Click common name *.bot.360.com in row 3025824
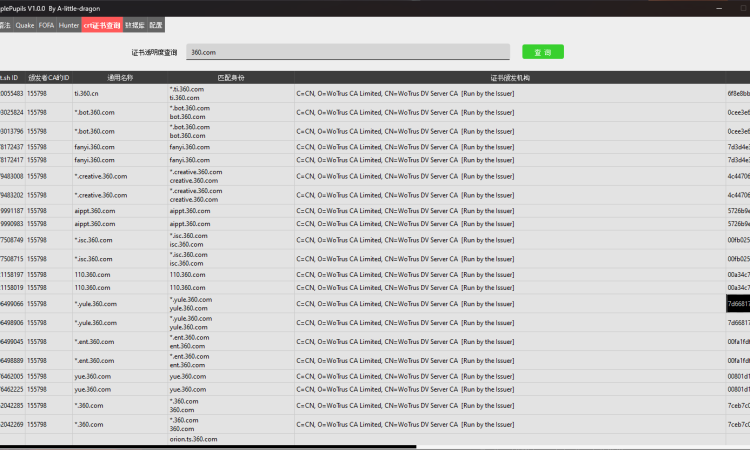Viewport: 750px width, 450px height. 120,112
